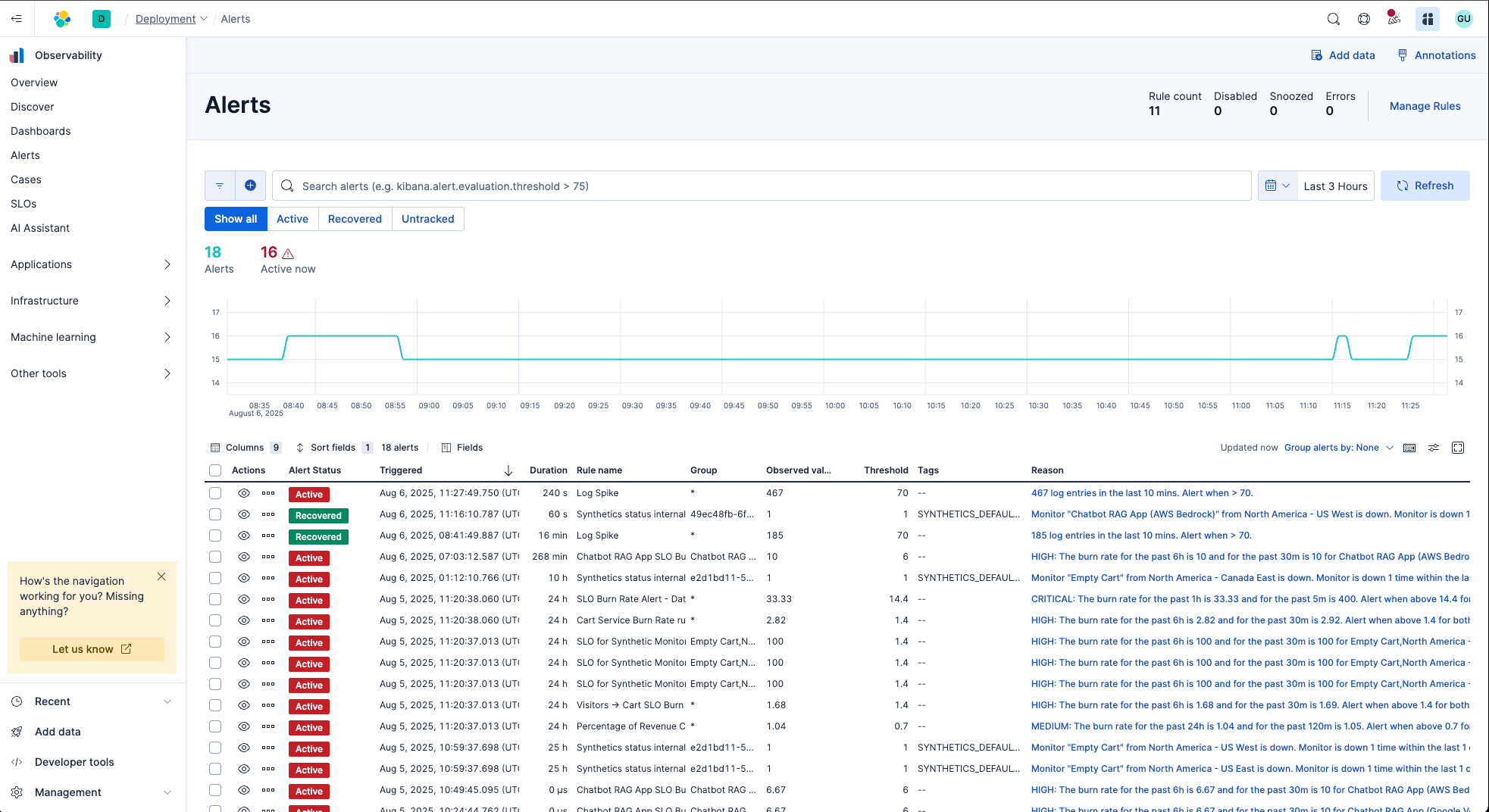
Task: Click the add filter plus icon
Action: tap(250, 186)
